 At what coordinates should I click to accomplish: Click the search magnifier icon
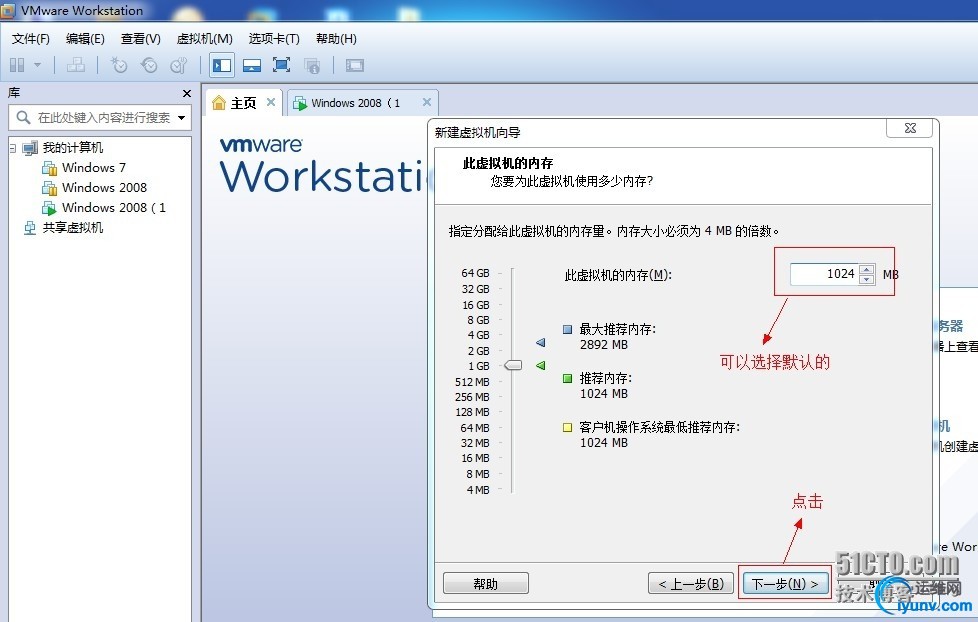[23, 117]
